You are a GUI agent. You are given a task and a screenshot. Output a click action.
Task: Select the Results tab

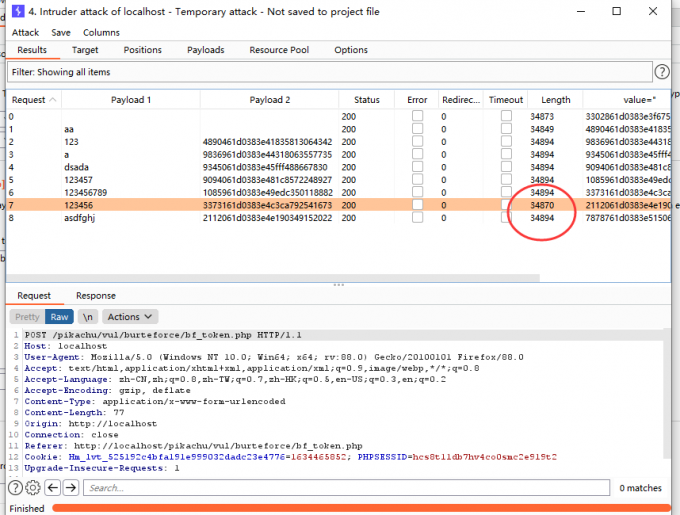coord(32,50)
